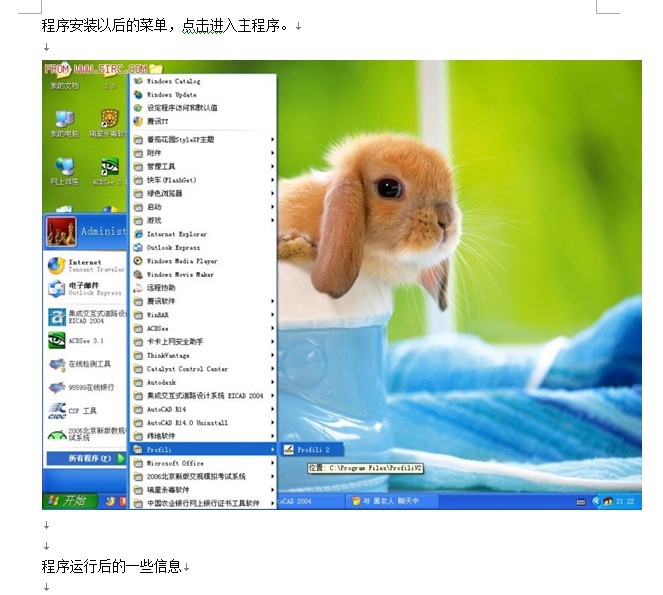Open 在线检测工具 in the start menu
The width and height of the screenshot is (663, 595).
click(85, 364)
